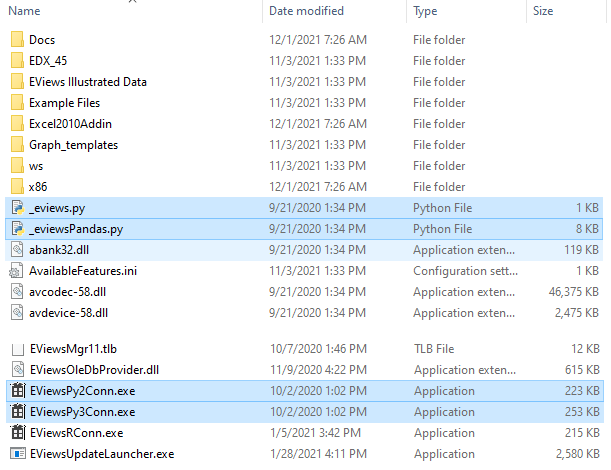Sort by the Date modified column header
The height and width of the screenshot is (470, 611).
pyautogui.click(x=306, y=11)
